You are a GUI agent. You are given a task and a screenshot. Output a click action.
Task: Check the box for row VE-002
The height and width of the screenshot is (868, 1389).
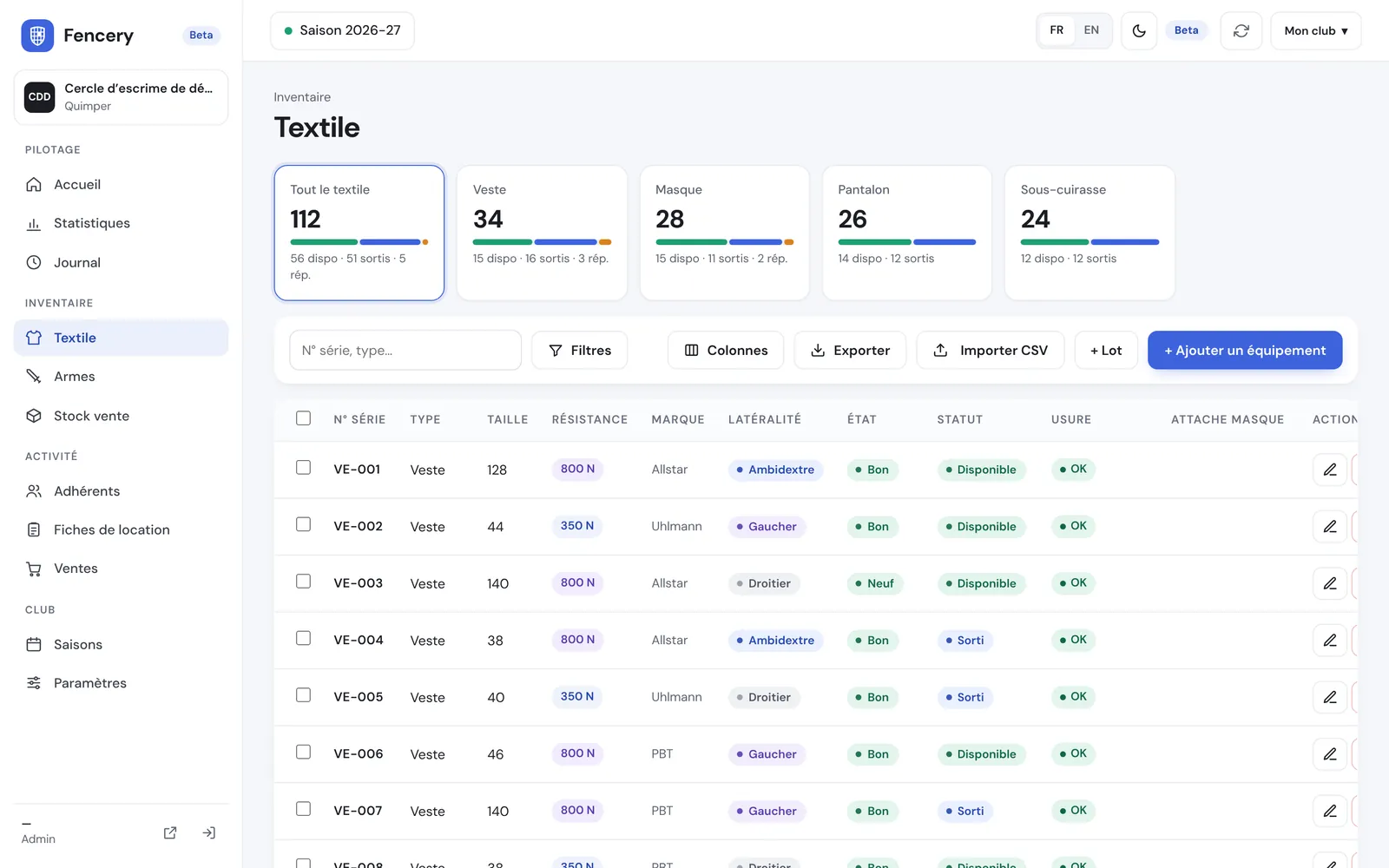click(x=303, y=524)
